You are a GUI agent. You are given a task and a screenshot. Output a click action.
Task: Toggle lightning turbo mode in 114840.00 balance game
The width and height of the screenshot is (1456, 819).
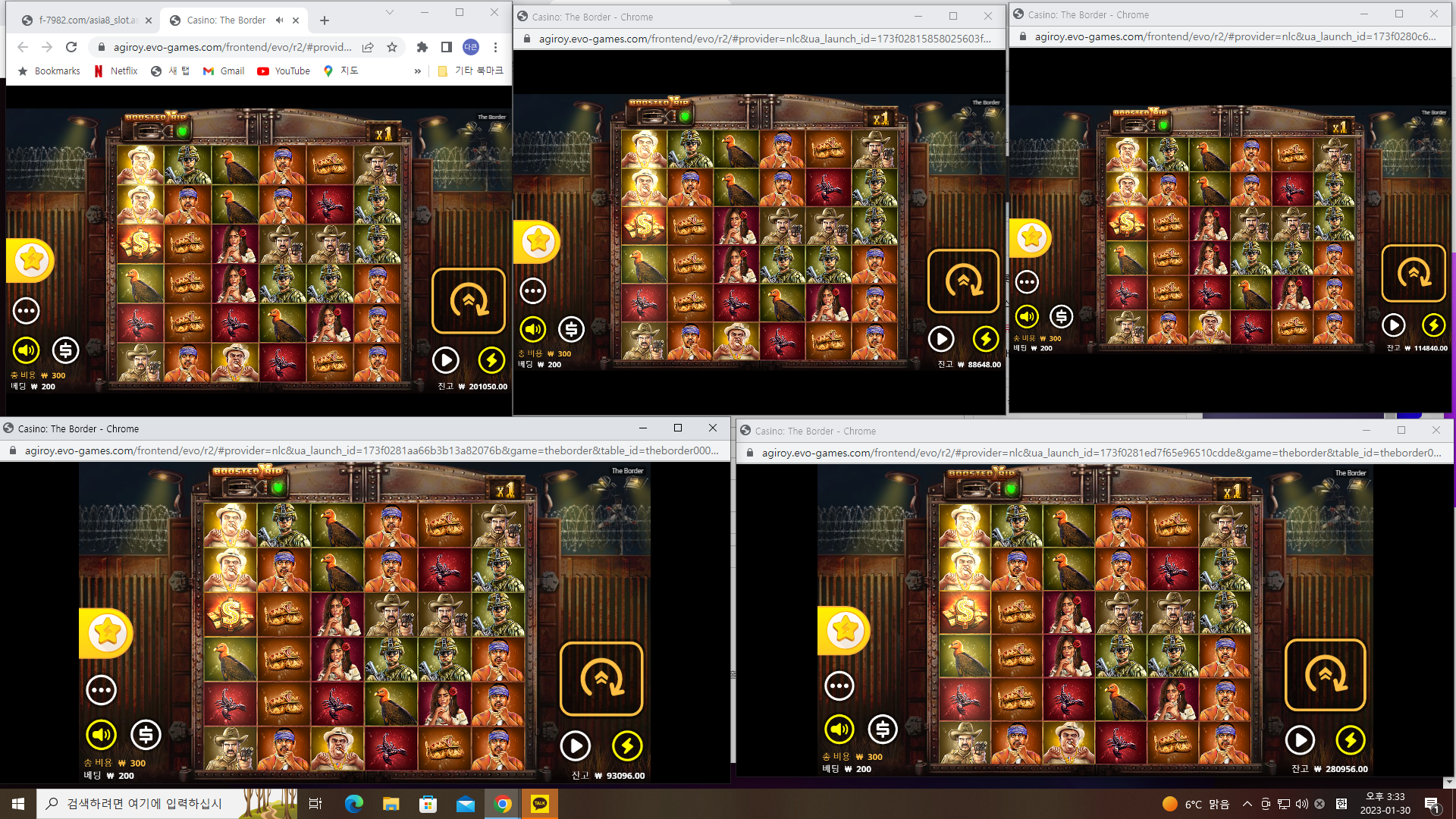1433,325
